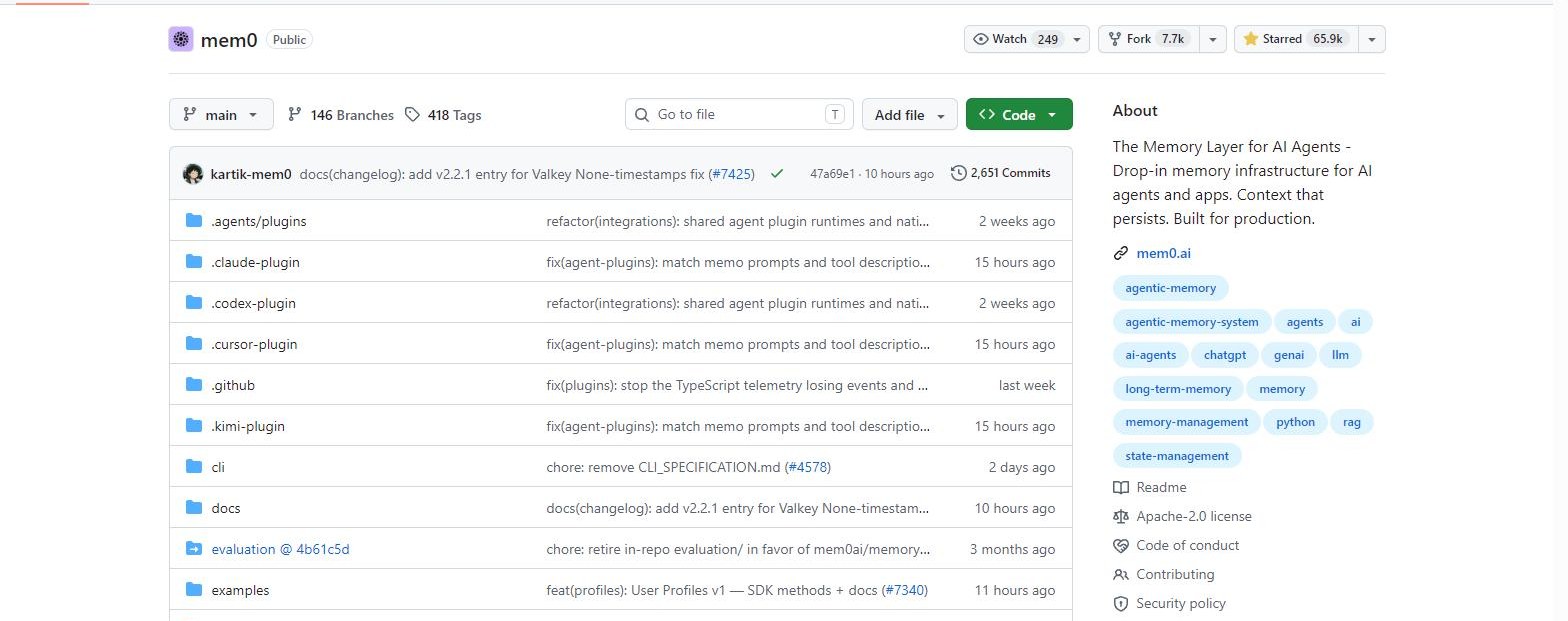Click the .github folder icon
Screen dimensions: 1568x621
click(194, 385)
